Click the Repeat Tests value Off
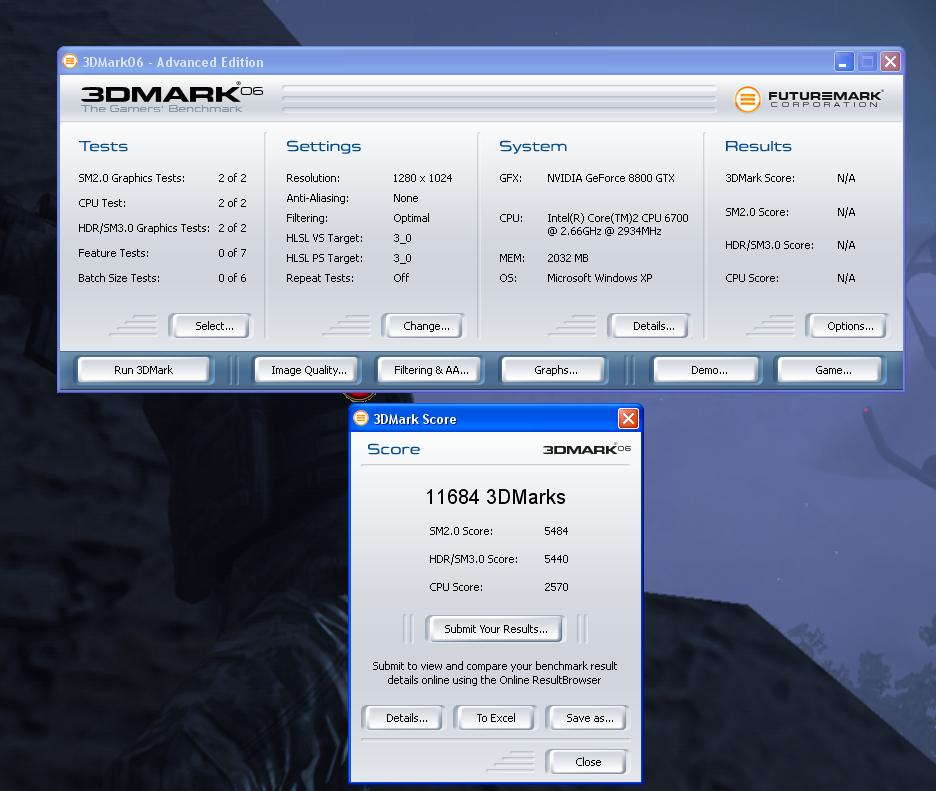936x791 pixels. [401, 278]
